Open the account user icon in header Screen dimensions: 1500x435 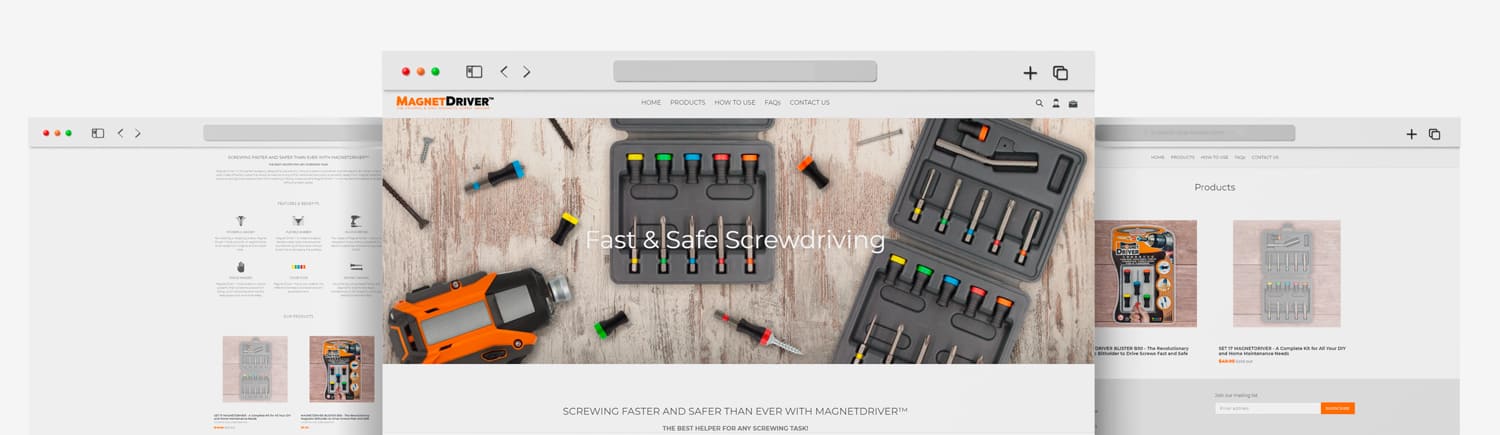pos(1056,103)
